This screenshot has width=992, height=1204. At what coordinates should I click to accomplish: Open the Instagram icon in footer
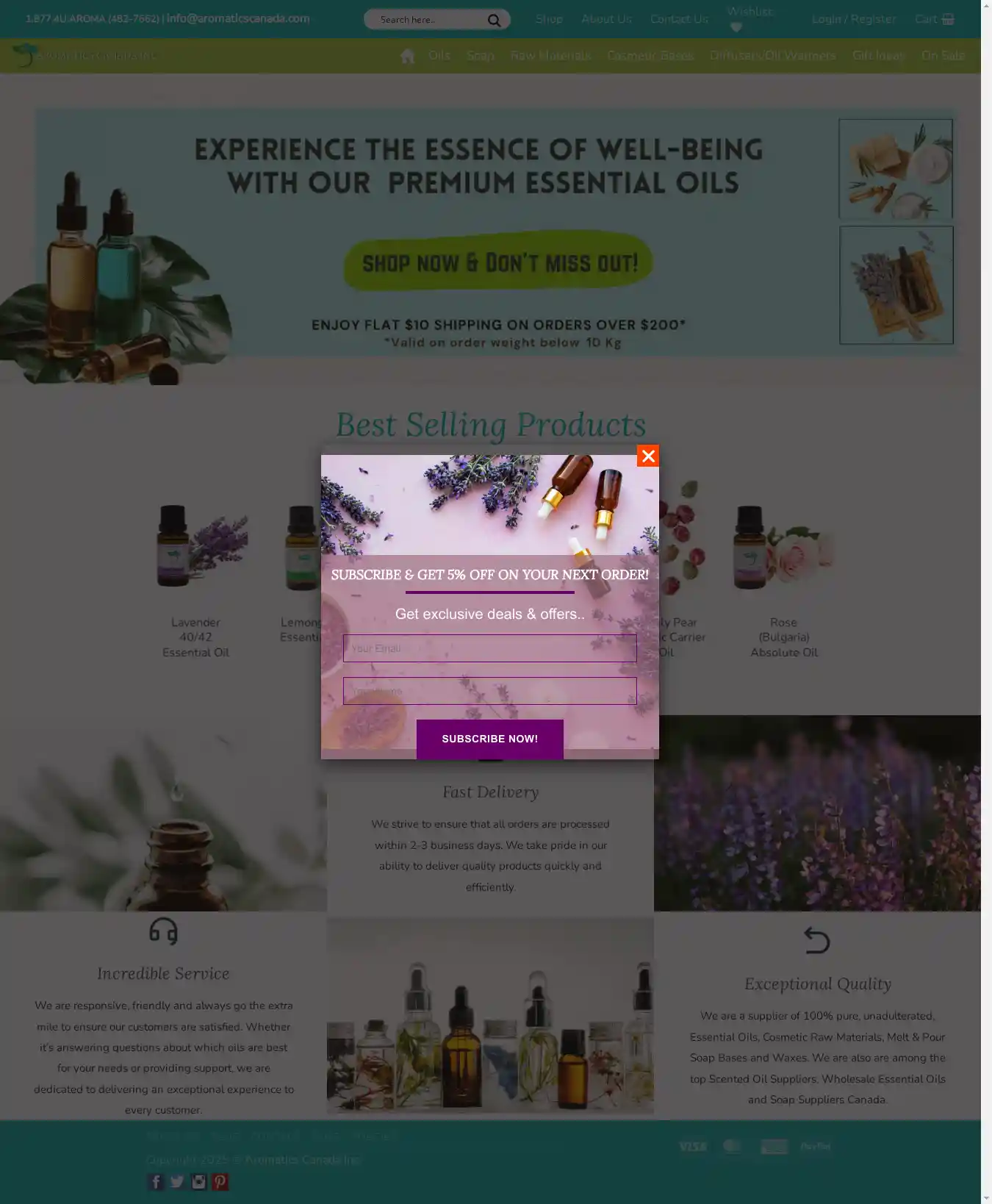pos(198,1181)
